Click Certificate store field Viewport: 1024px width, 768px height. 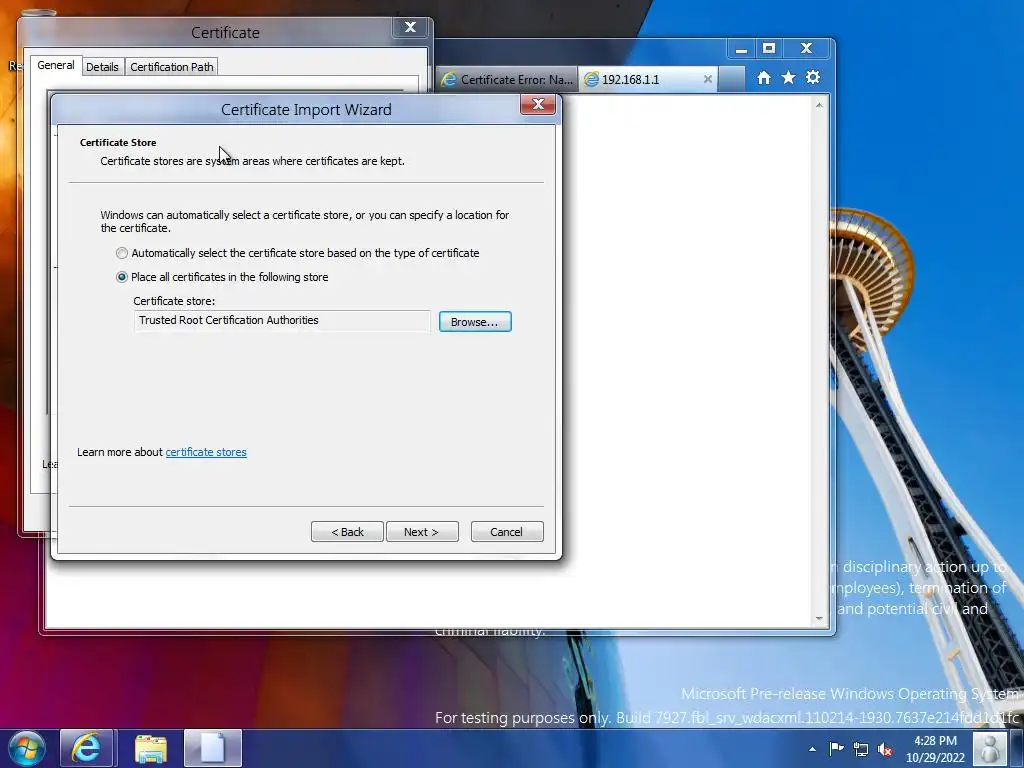(x=281, y=321)
